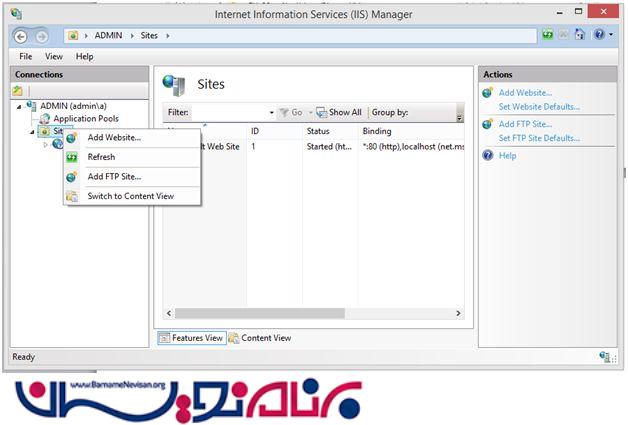
Task: Click the Binding column header
Action: tap(411, 131)
